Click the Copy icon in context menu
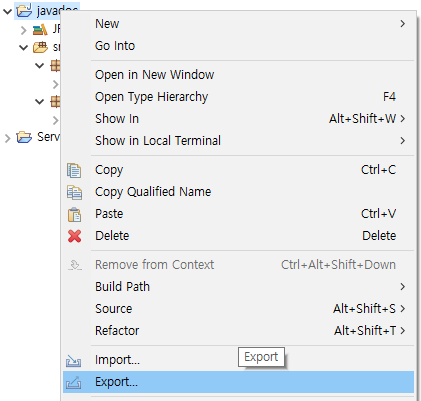The width and height of the screenshot is (421, 401). pyautogui.click(x=74, y=170)
